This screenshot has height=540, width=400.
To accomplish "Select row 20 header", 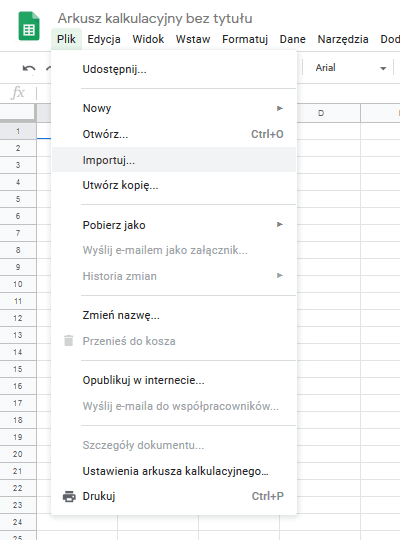I will pos(18,454).
